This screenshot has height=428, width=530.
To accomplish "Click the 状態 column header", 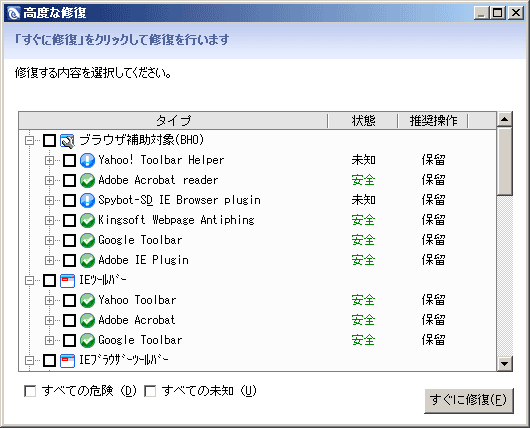I will point(363,121).
